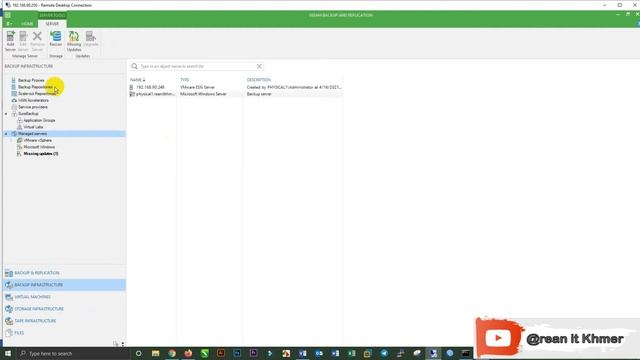Screen dimensions: 640x360
Task: Click the VMware vSphere tree icon
Action: pyautogui.click(x=19, y=140)
